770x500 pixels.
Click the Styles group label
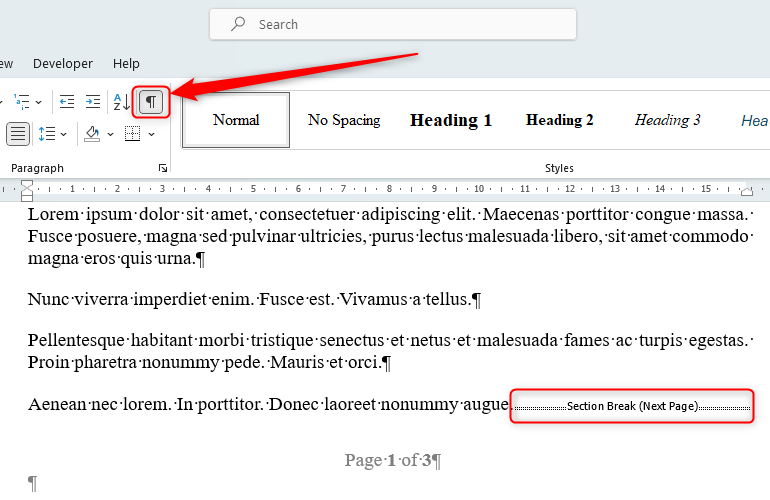pyautogui.click(x=559, y=168)
